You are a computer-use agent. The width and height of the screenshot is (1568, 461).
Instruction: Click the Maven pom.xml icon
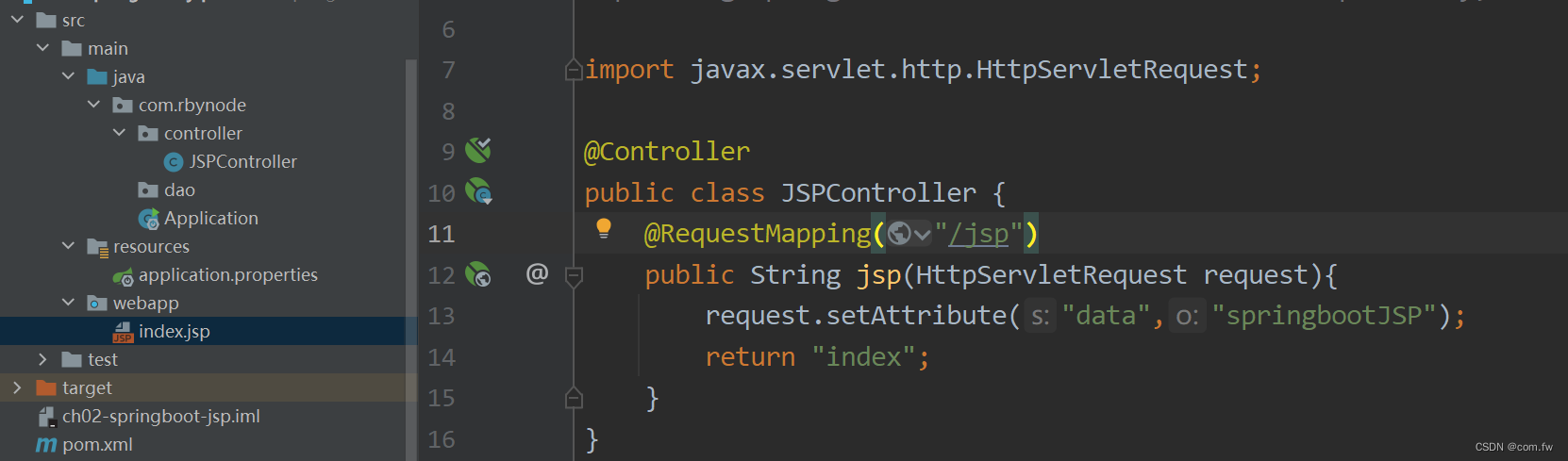46,444
